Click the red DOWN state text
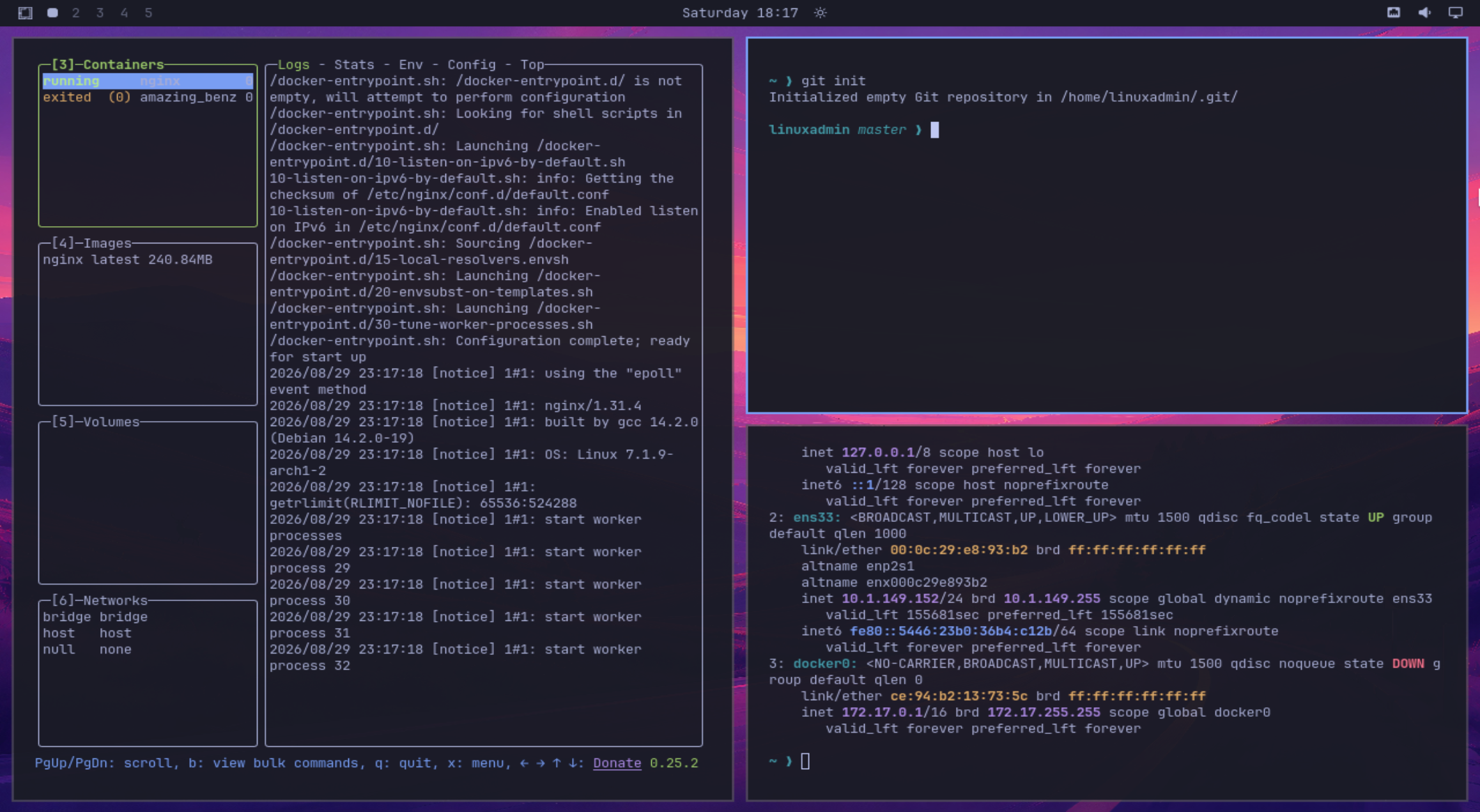This screenshot has height=812, width=1480. 1408,664
